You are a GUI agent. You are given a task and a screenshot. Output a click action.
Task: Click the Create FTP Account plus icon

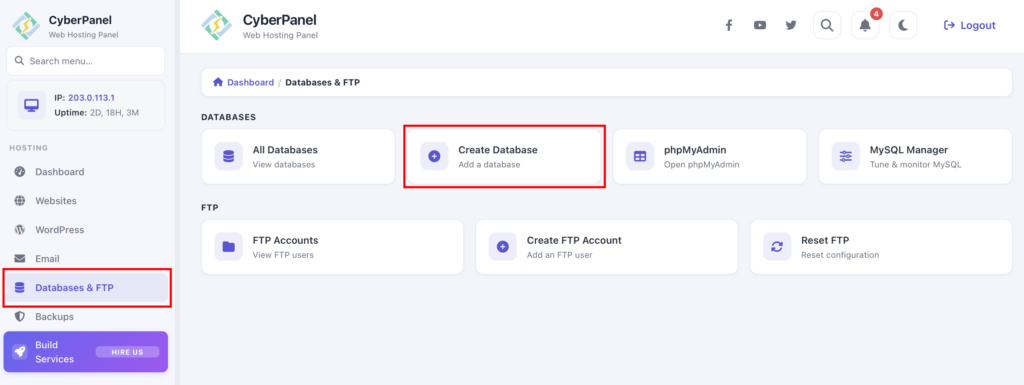point(503,247)
